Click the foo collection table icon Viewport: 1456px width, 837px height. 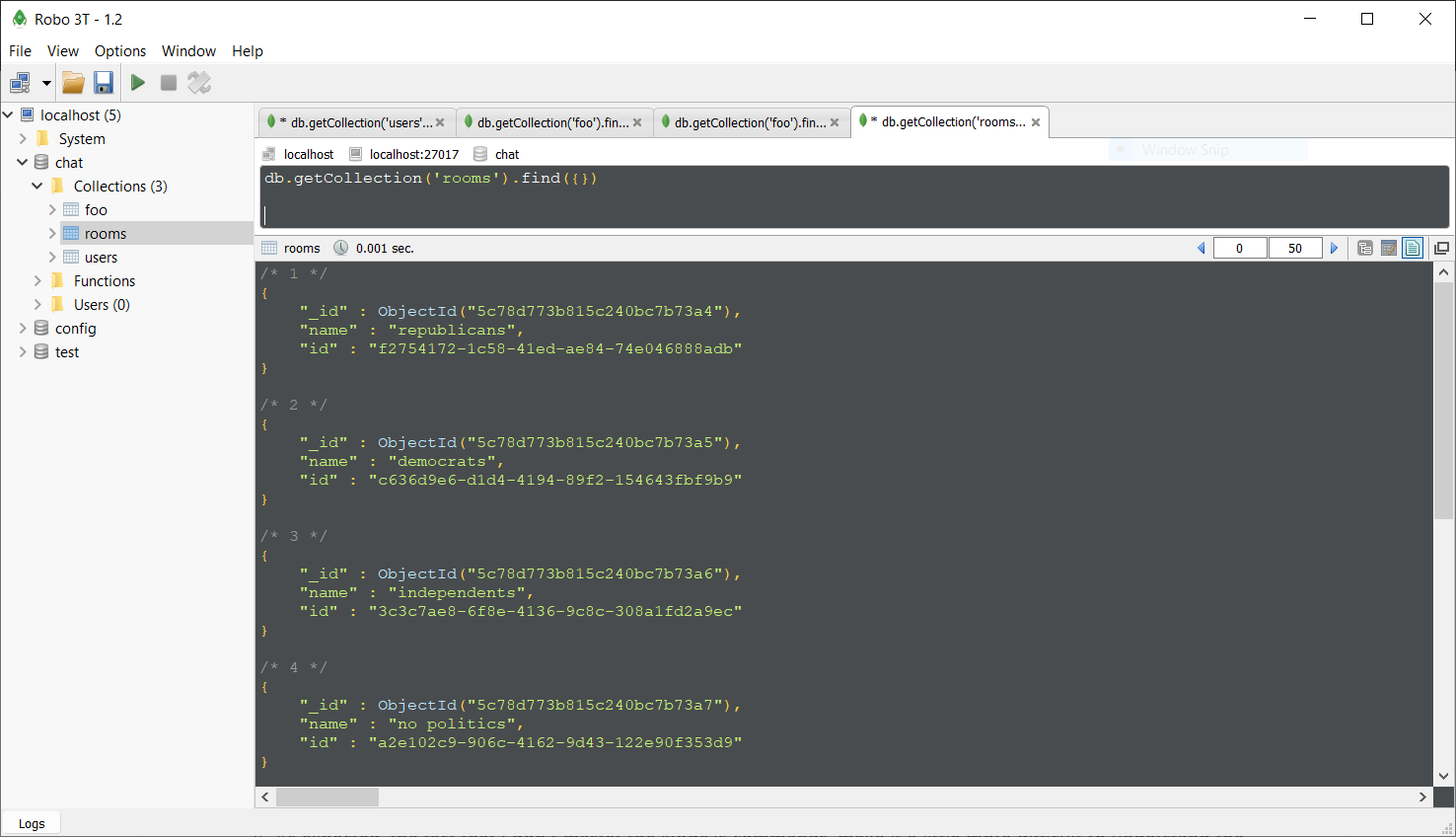[x=71, y=209]
